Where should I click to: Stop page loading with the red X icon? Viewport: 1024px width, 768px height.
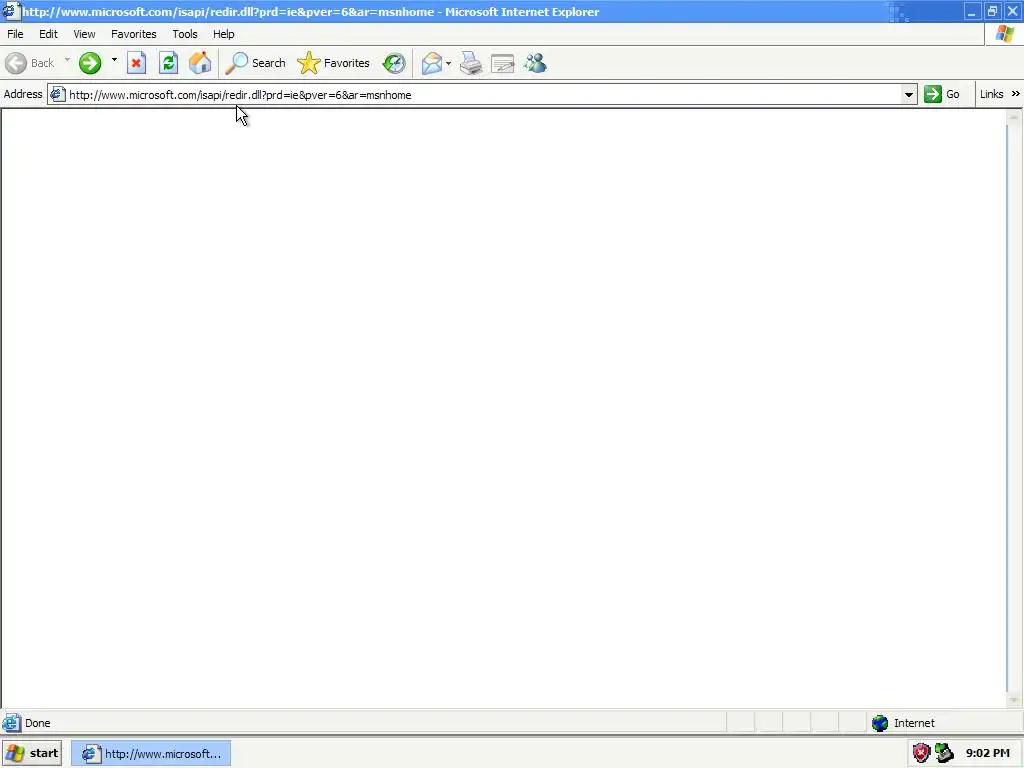pyautogui.click(x=136, y=63)
